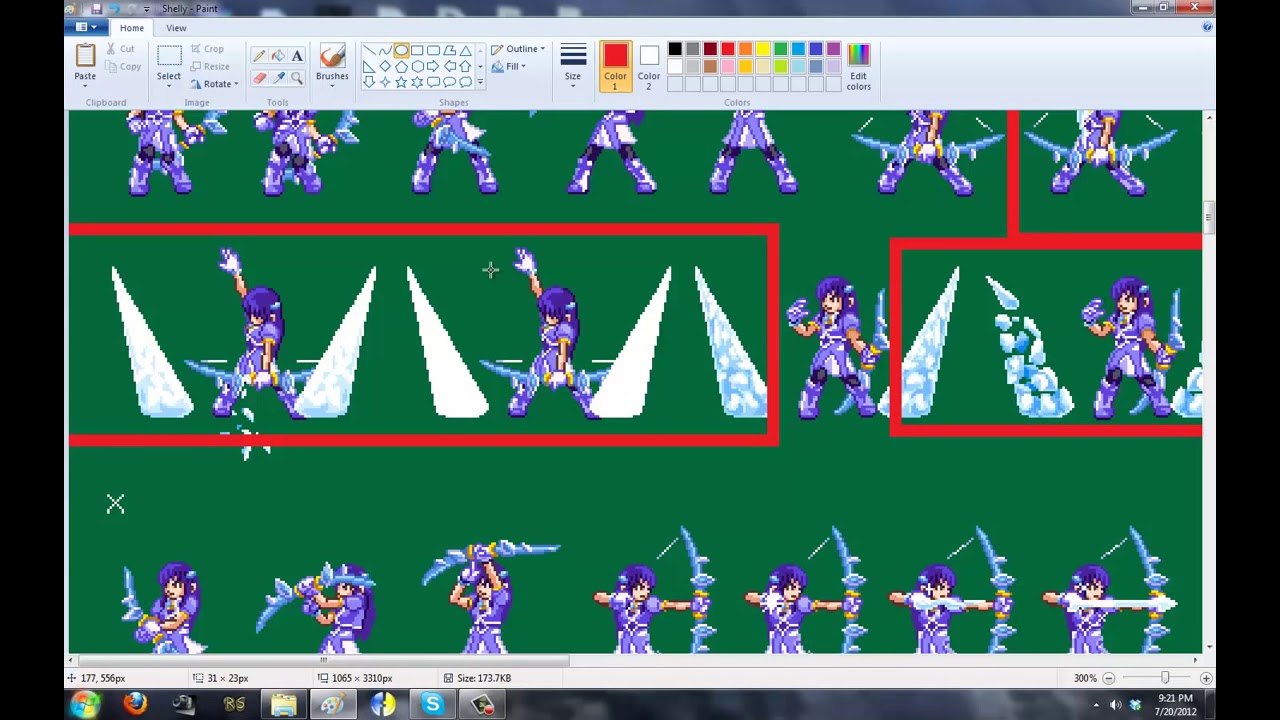The height and width of the screenshot is (720, 1280).
Task: Click the Copy button
Action: point(122,67)
